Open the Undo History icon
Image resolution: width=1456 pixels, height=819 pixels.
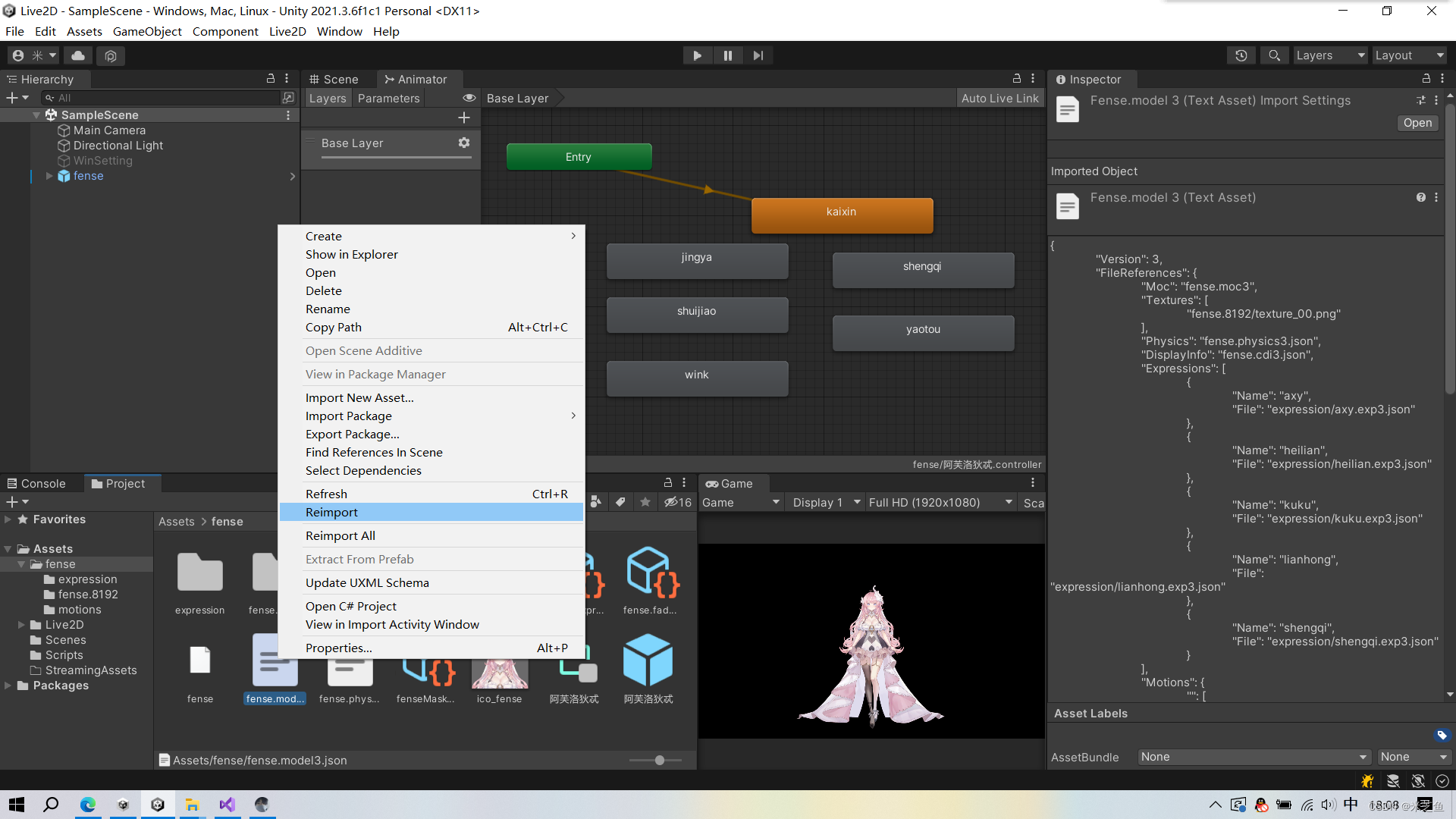pyautogui.click(x=1241, y=55)
